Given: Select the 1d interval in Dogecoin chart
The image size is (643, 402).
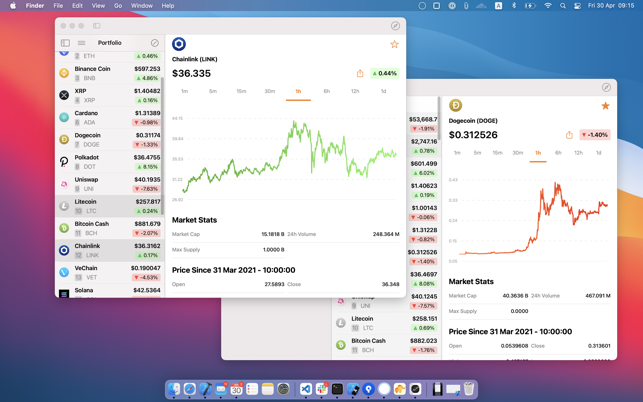Looking at the screenshot, I should pyautogui.click(x=598, y=153).
